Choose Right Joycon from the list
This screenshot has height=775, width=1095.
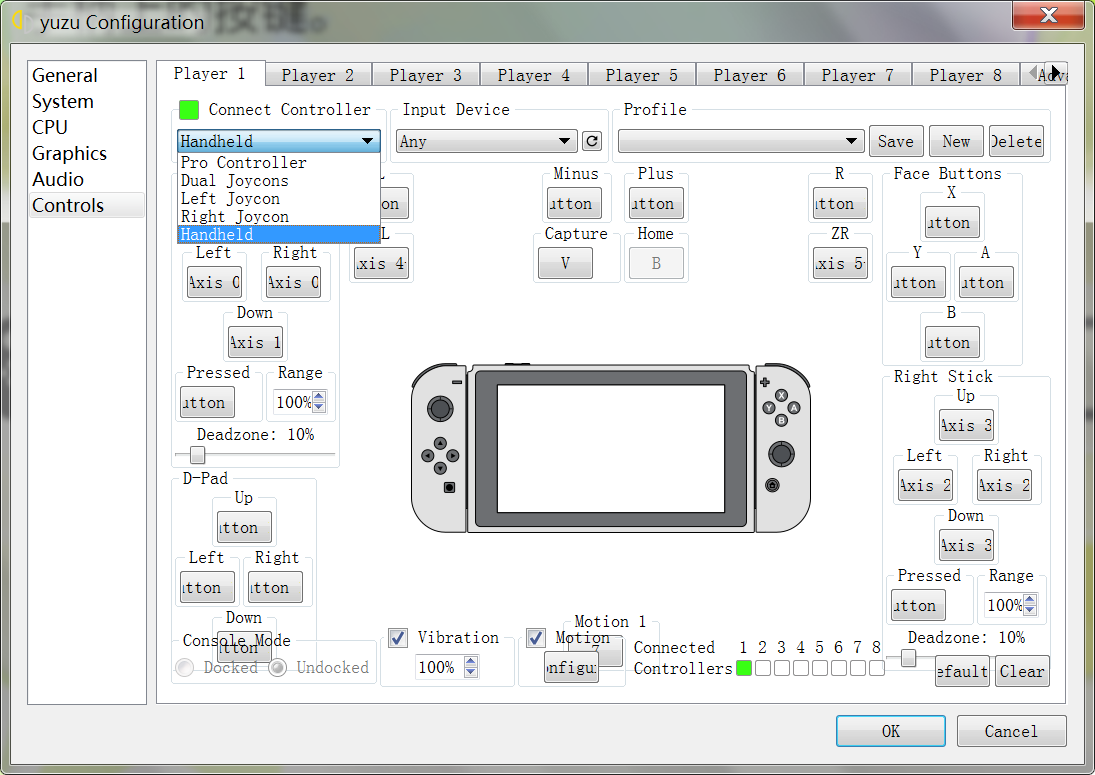click(279, 217)
